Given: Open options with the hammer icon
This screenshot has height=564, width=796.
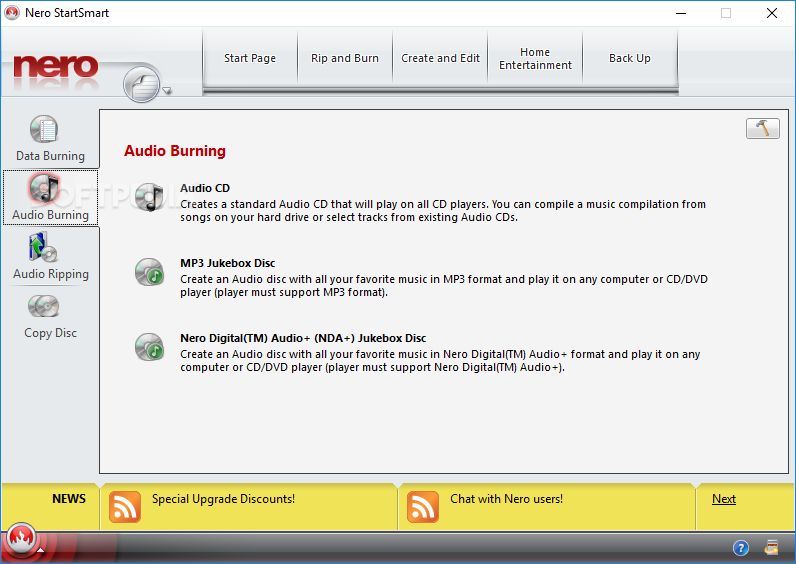Looking at the screenshot, I should (x=762, y=129).
